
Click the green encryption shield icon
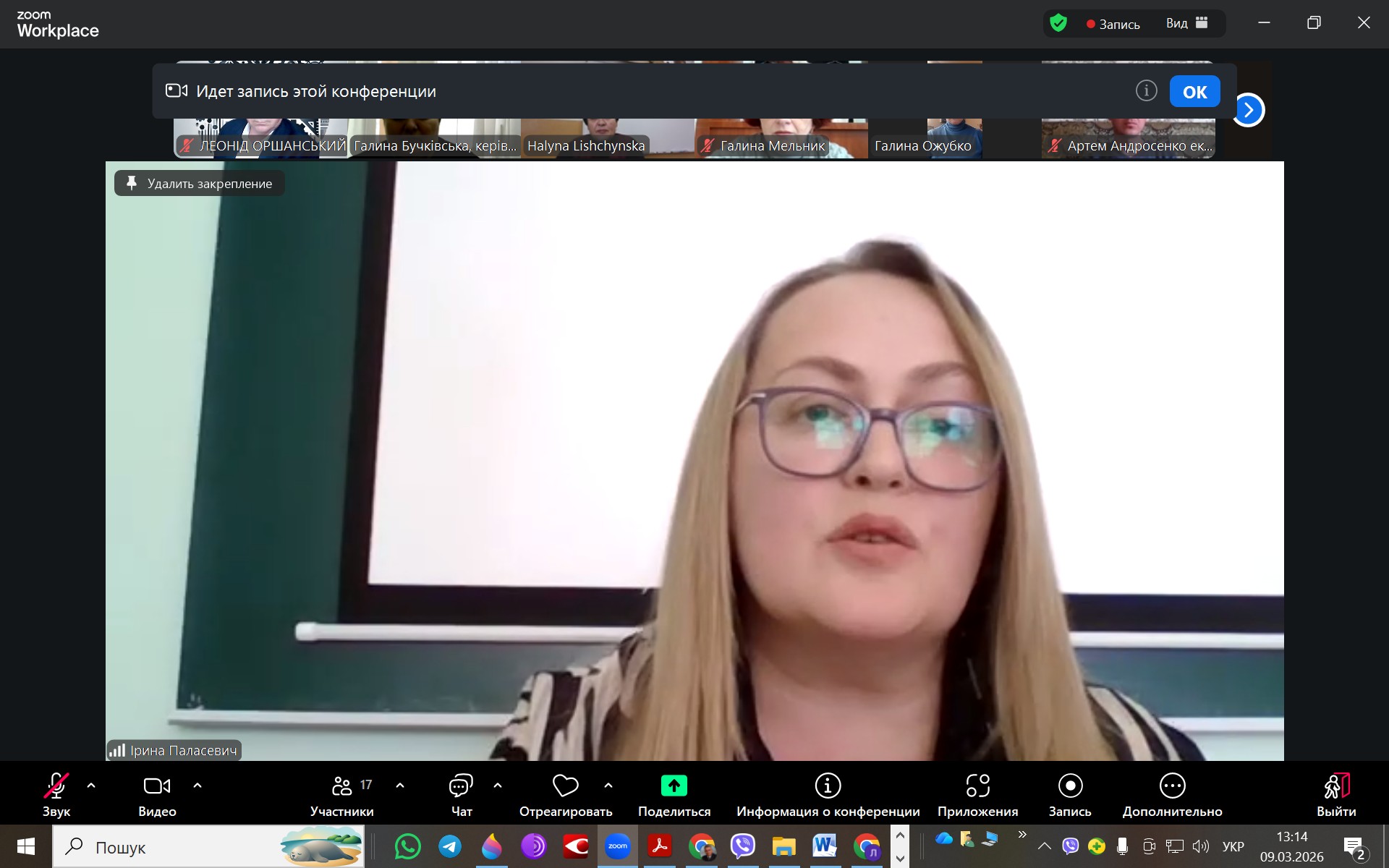[1058, 23]
